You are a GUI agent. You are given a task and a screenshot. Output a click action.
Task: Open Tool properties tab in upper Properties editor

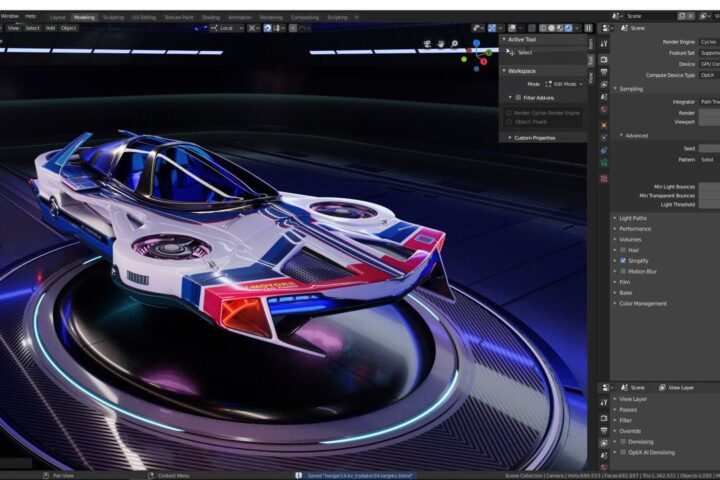tap(604, 44)
